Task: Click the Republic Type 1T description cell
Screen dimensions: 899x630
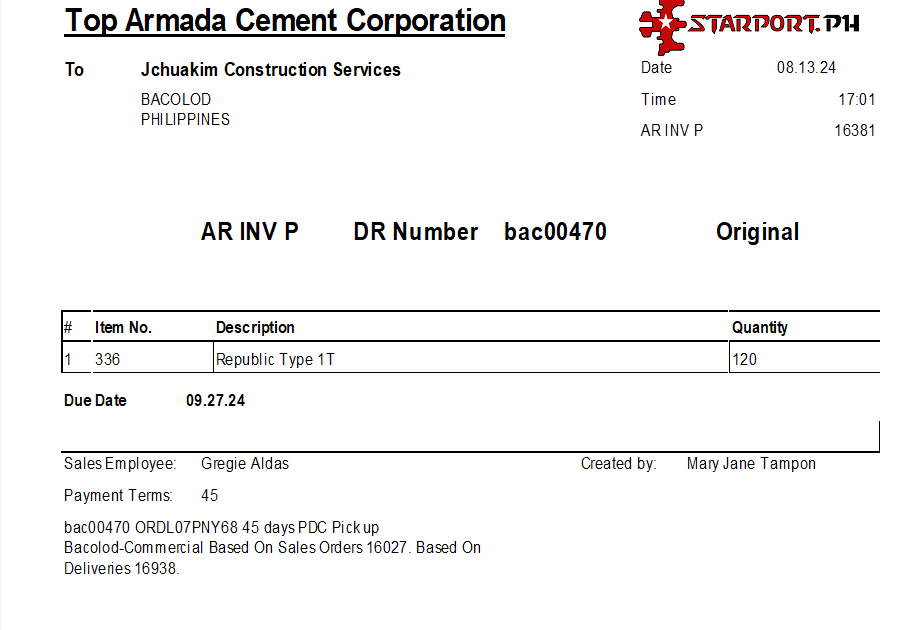Action: [276, 360]
